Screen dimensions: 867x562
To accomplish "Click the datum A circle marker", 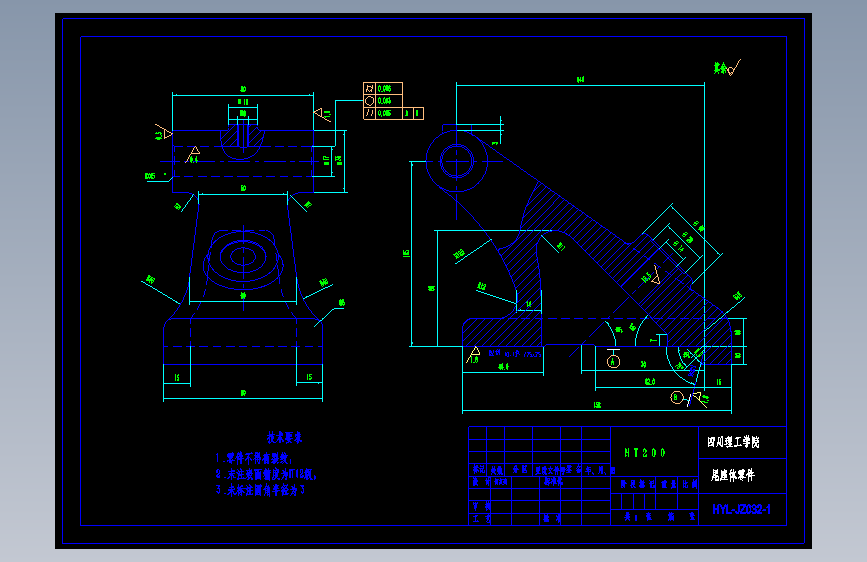I will coord(613,361).
